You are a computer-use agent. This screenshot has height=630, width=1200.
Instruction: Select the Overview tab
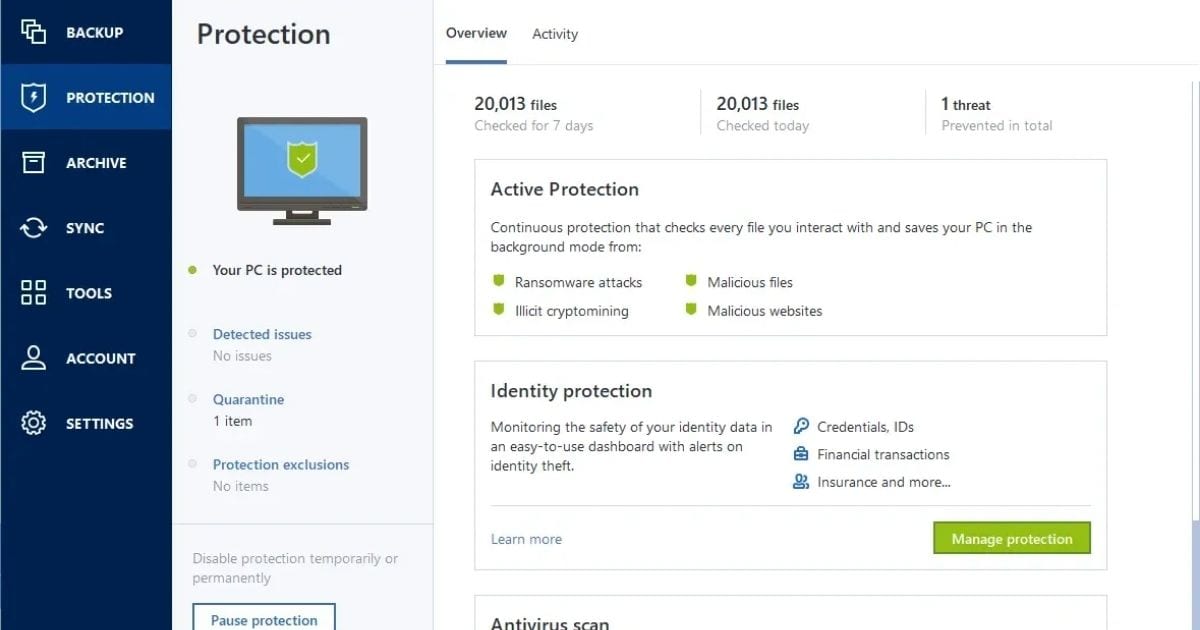point(476,33)
